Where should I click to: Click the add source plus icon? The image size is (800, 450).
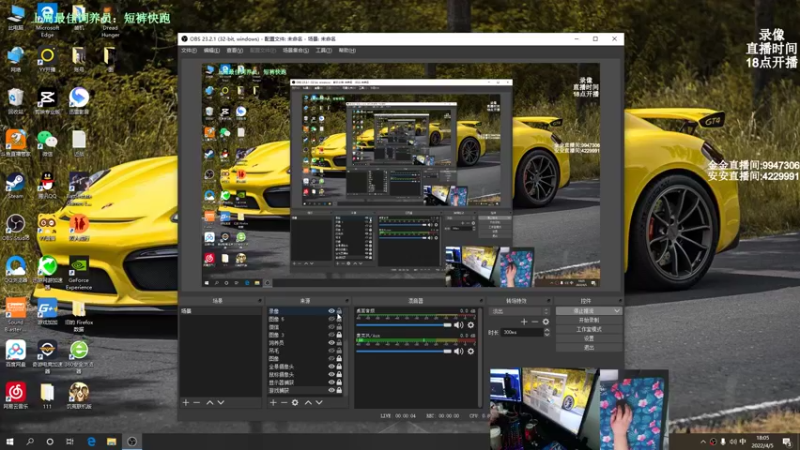[x=271, y=402]
